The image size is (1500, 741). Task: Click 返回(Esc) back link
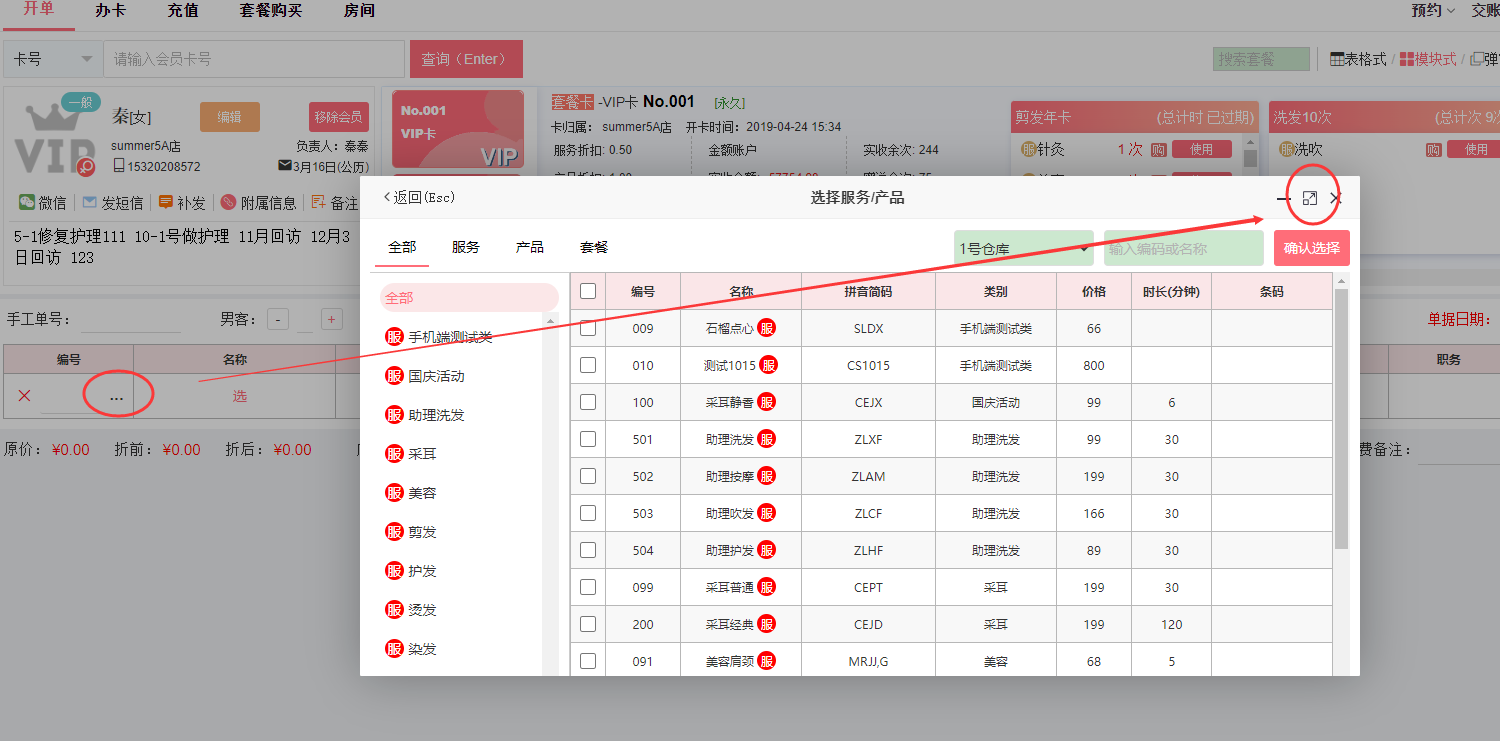tap(420, 198)
